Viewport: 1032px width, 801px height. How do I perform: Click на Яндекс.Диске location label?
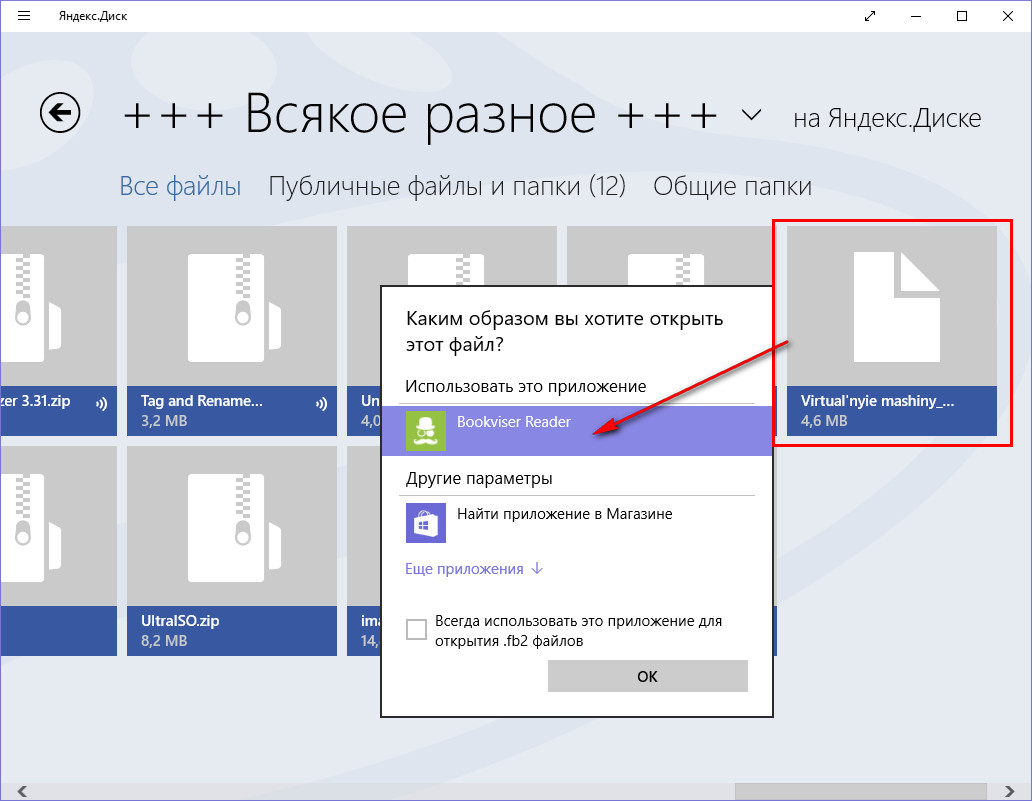point(887,118)
